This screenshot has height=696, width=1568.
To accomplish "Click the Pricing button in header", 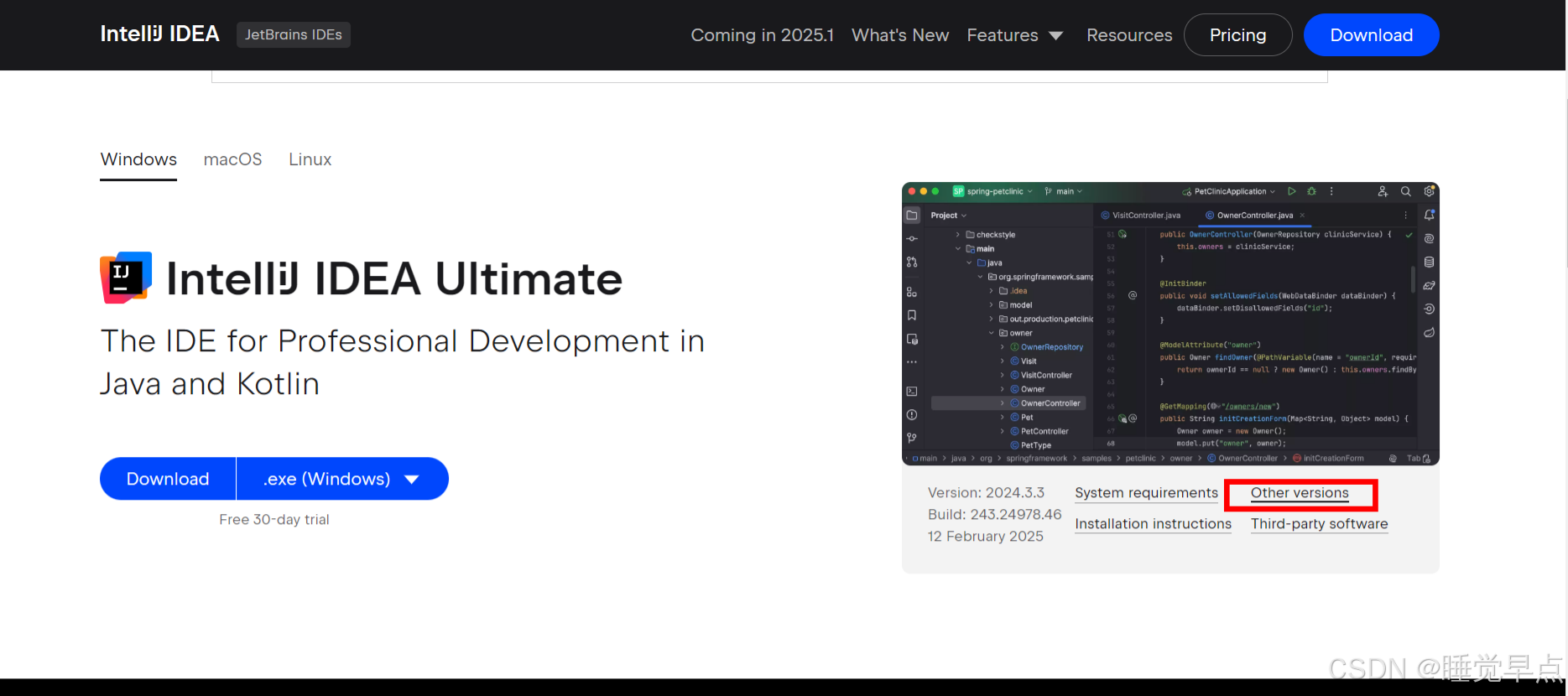I will pos(1237,35).
